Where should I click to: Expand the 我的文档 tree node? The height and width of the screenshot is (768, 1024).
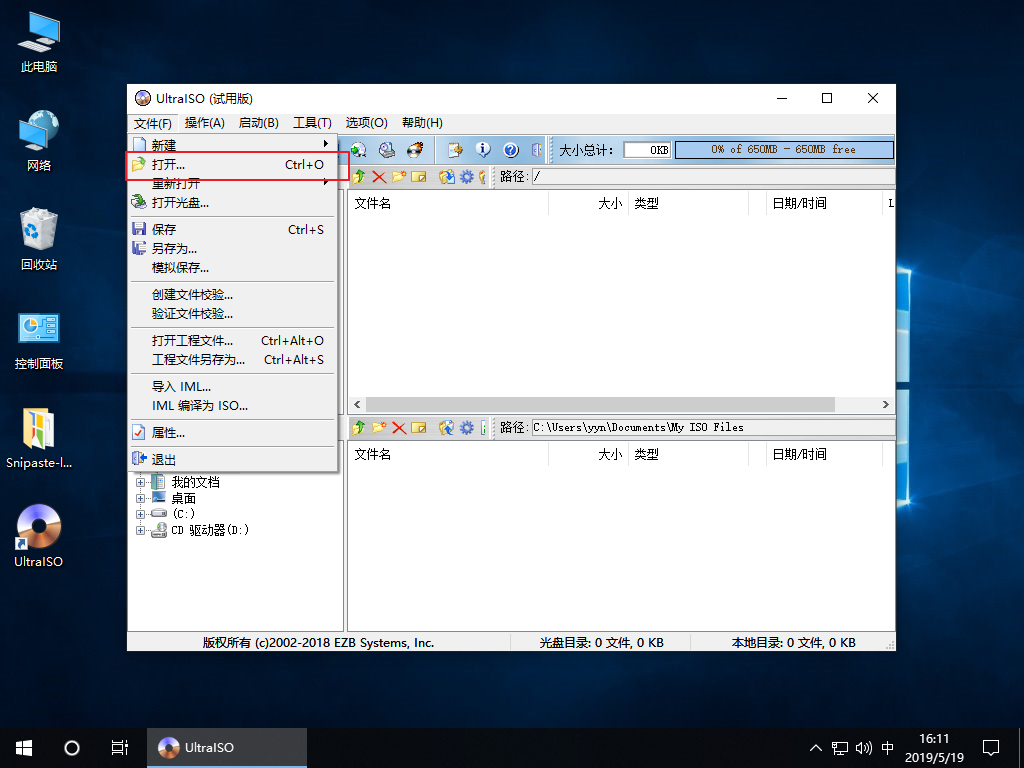(x=140, y=483)
